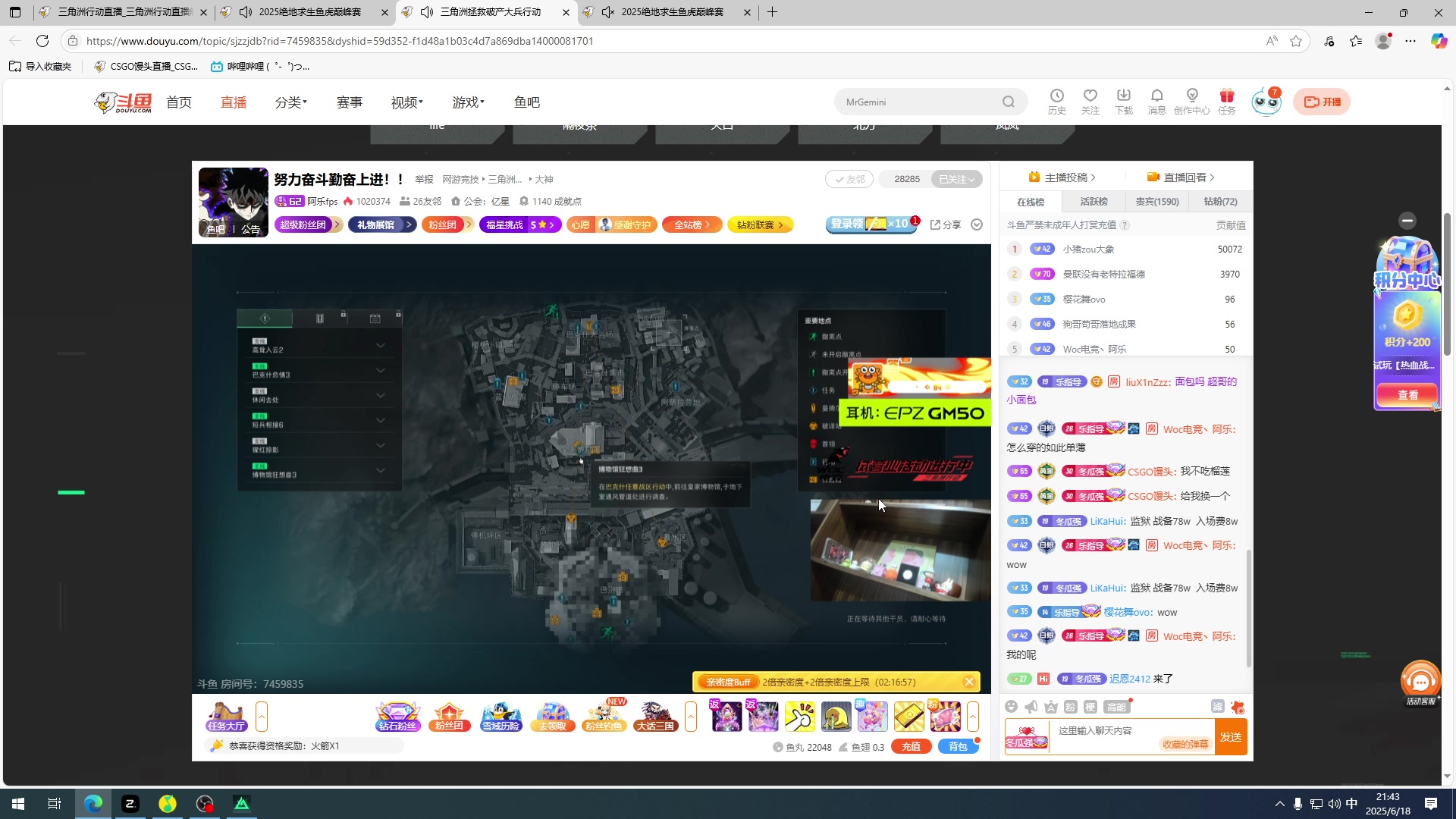Toggle the 已关注 follow button
Viewport: 1456px width, 819px height.
(x=956, y=179)
